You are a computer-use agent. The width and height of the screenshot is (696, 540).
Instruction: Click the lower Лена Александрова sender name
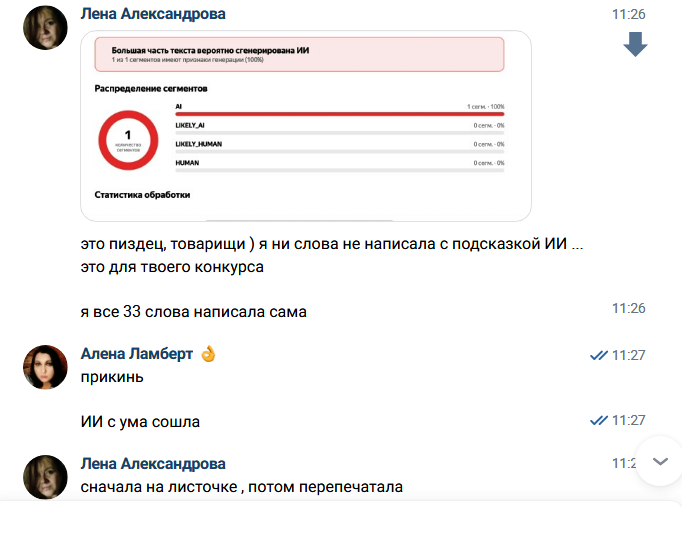(153, 464)
